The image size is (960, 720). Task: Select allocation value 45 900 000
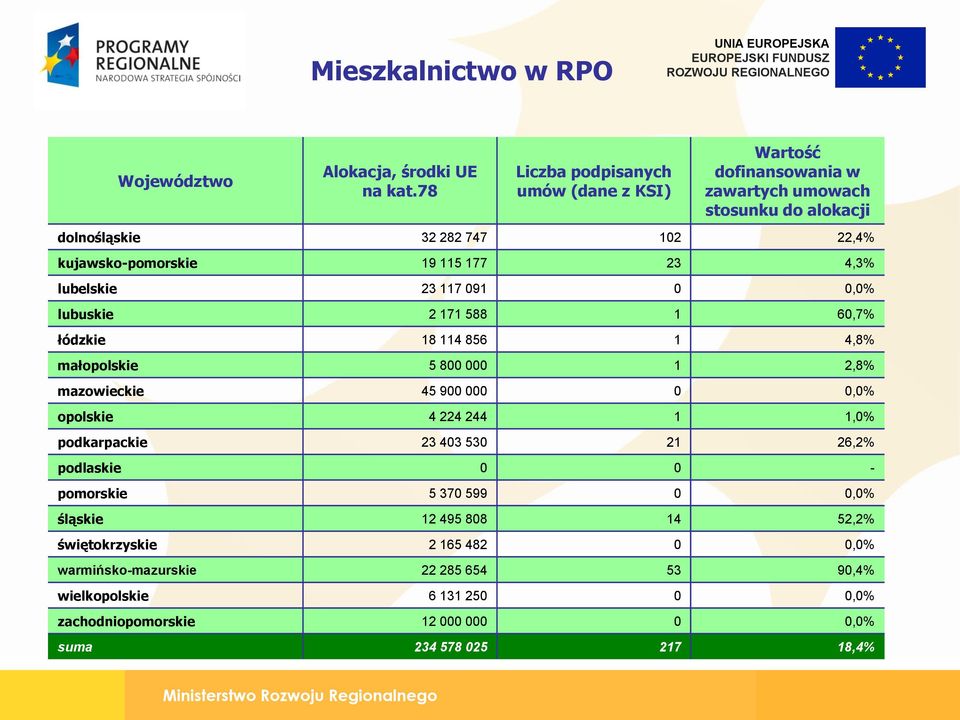point(454,391)
